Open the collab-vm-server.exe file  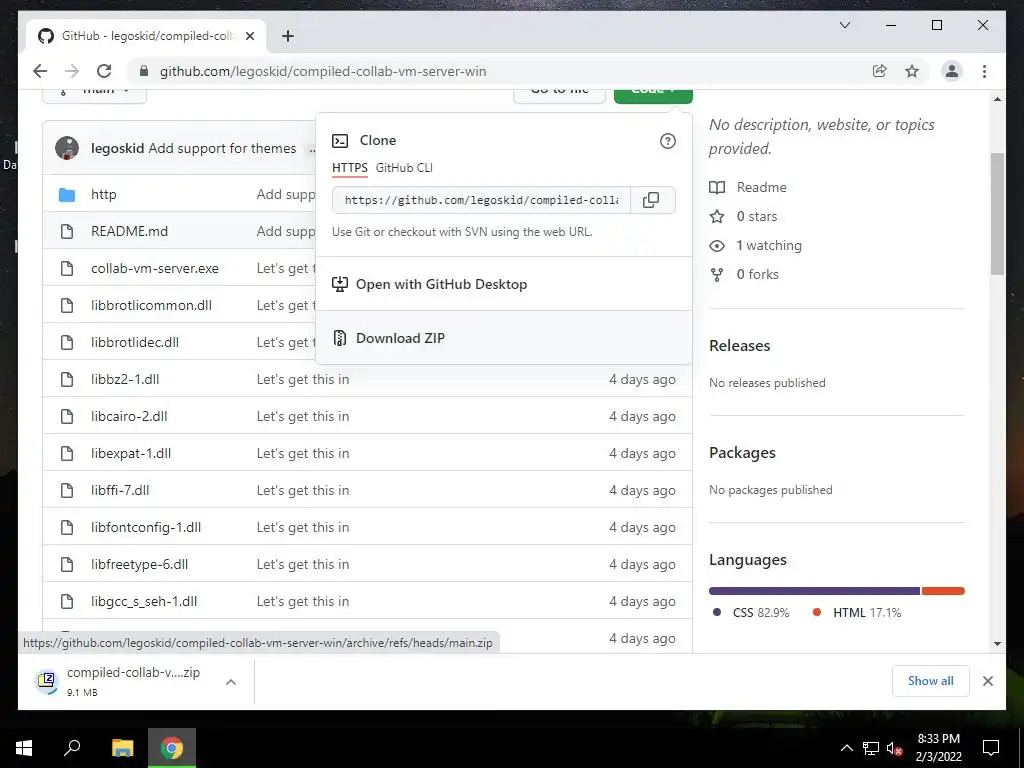click(155, 268)
